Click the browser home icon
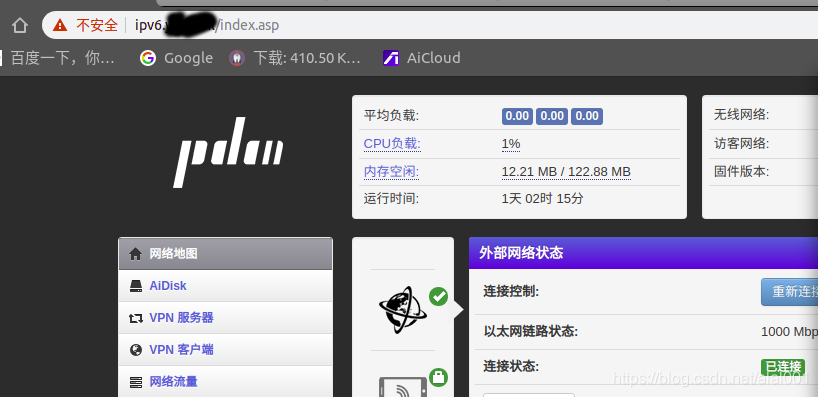The image size is (818, 397). 19,25
